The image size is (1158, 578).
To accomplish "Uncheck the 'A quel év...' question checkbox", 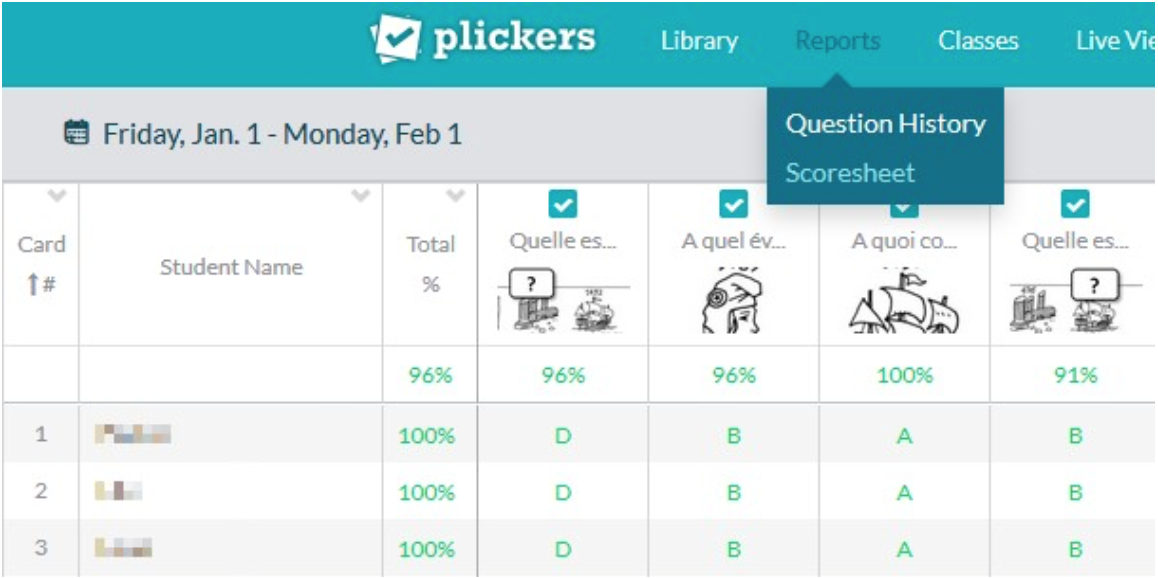I will pos(733,205).
